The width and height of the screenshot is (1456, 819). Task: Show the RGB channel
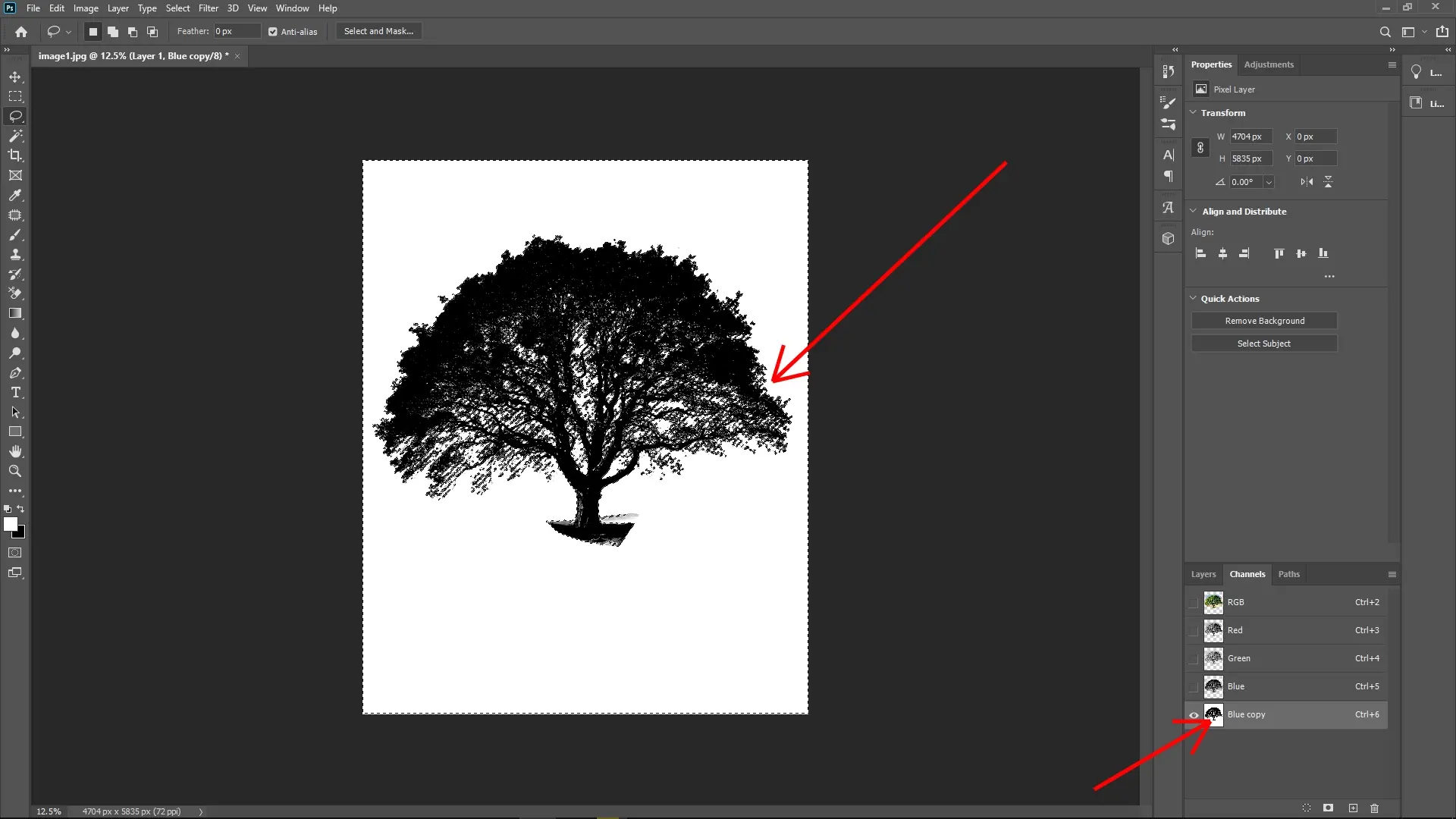tap(1193, 602)
